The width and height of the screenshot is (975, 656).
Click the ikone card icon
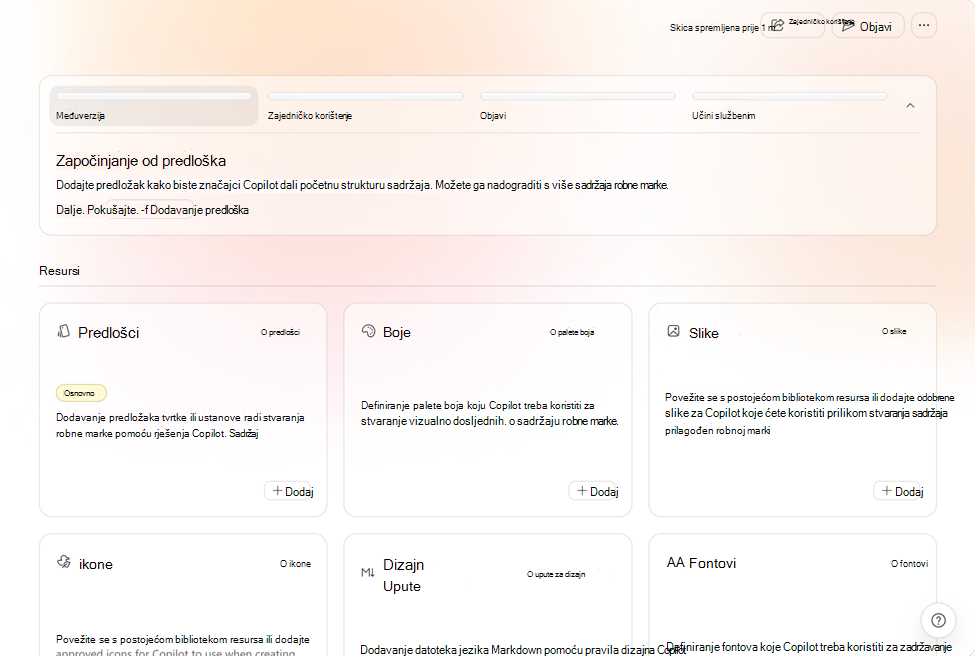tap(64, 562)
